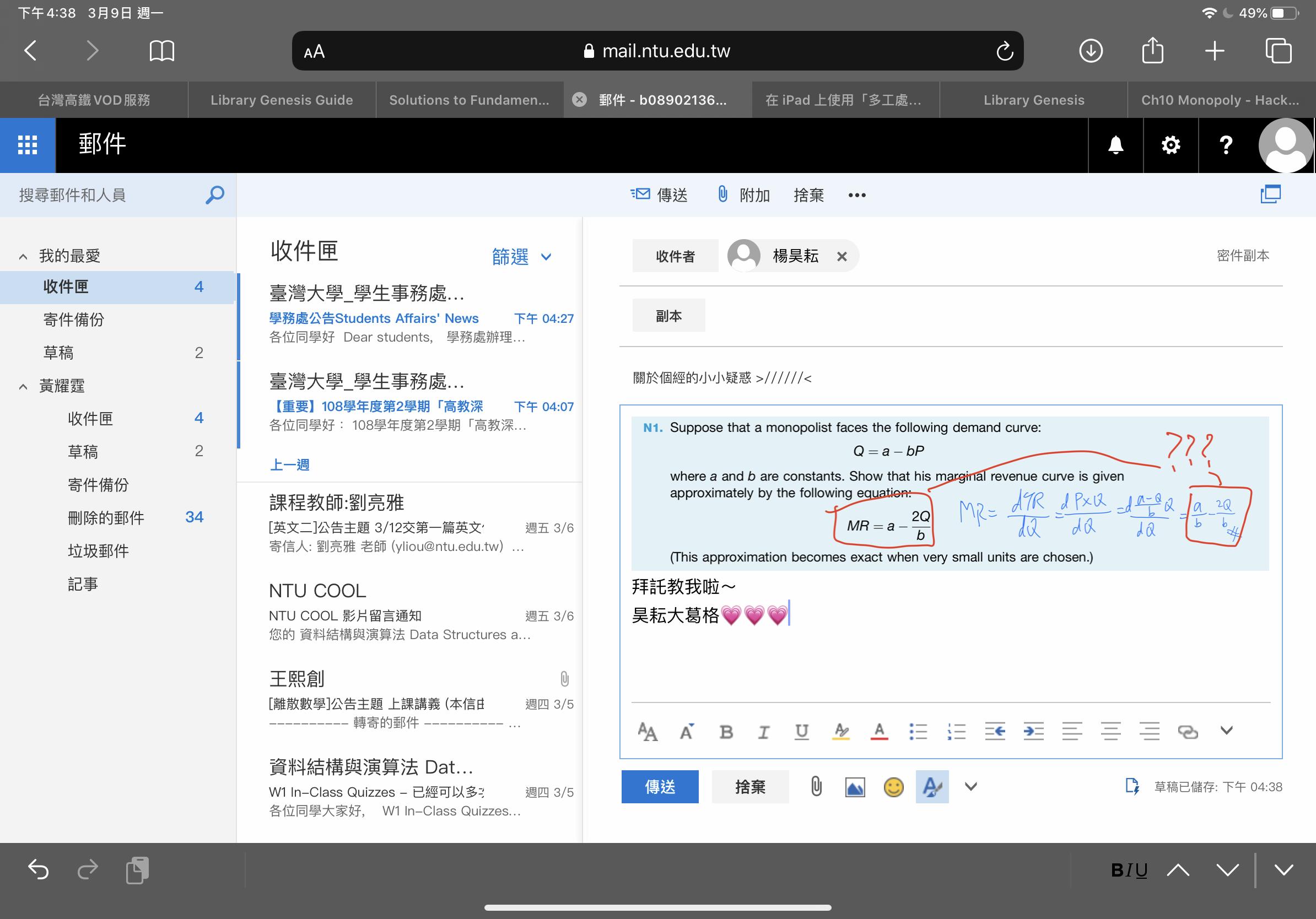This screenshot has width=1316, height=919.
Task: Collapse the 黃耀霆 mailbox tree
Action: click(23, 386)
